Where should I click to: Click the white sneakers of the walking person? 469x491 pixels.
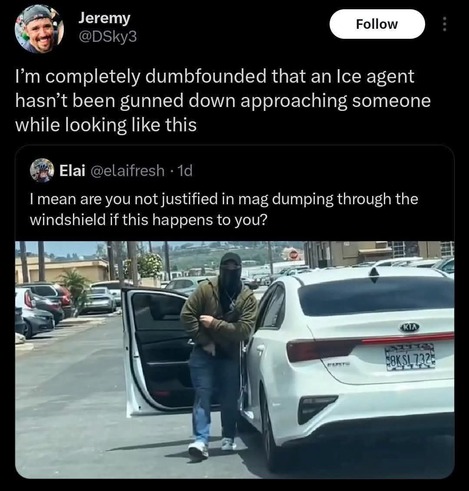(x=211, y=448)
